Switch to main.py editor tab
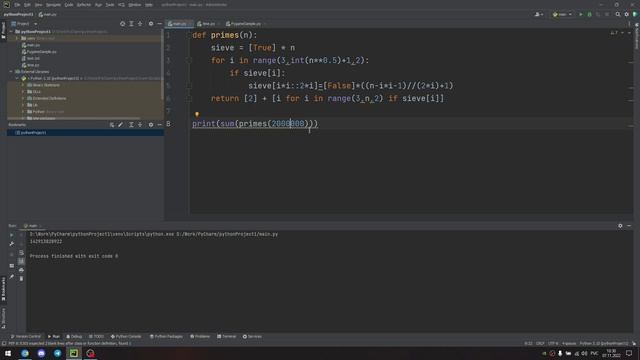 click(x=178, y=24)
